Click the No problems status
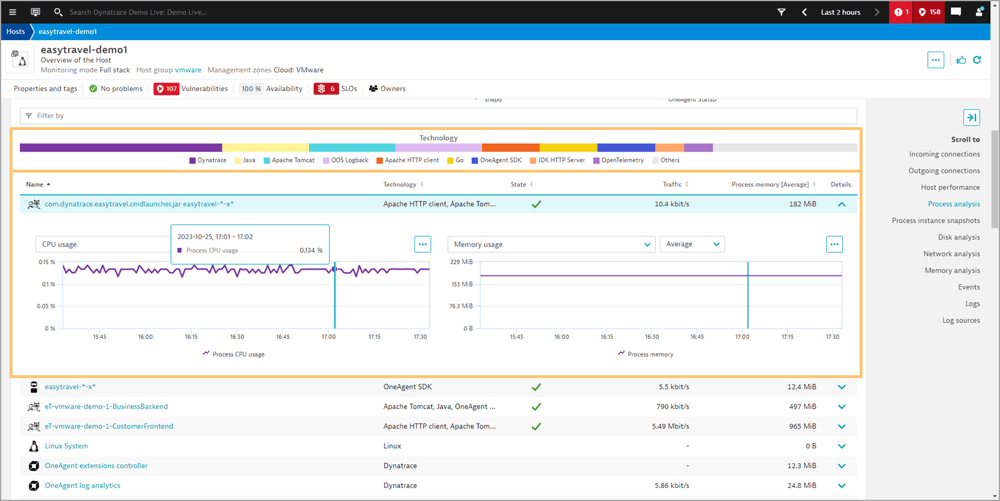This screenshot has height=501, width=1000. click(x=116, y=89)
